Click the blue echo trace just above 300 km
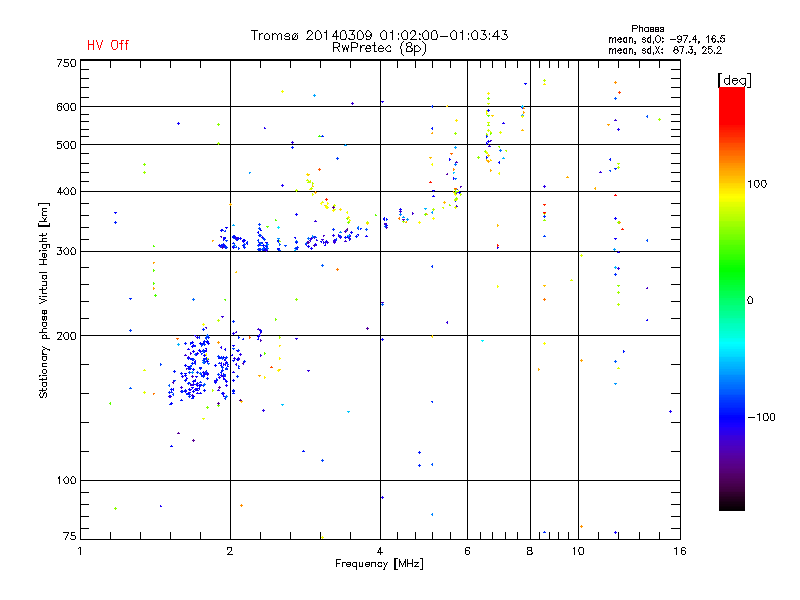Image resolution: width=800 pixels, height=600 pixels. click(291, 239)
